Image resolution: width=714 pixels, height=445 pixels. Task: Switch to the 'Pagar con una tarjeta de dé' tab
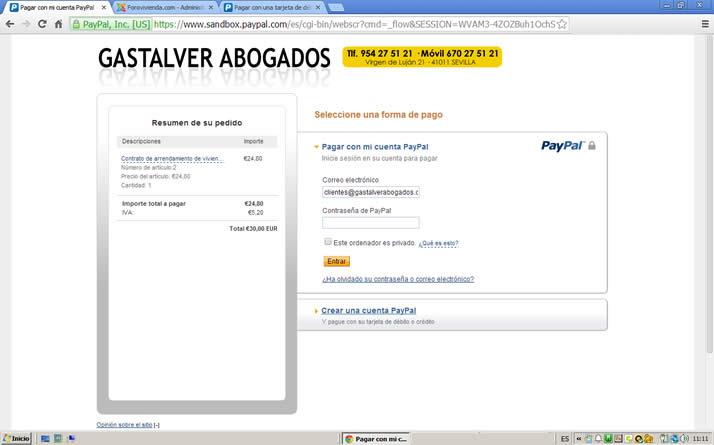272,7
